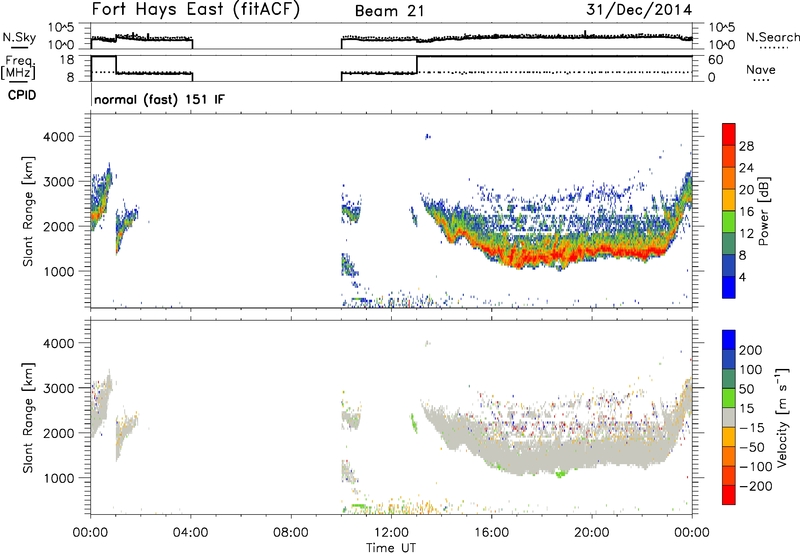800x554 pixels.
Task: Select the 'Beam 21' label
Action: click(390, 11)
